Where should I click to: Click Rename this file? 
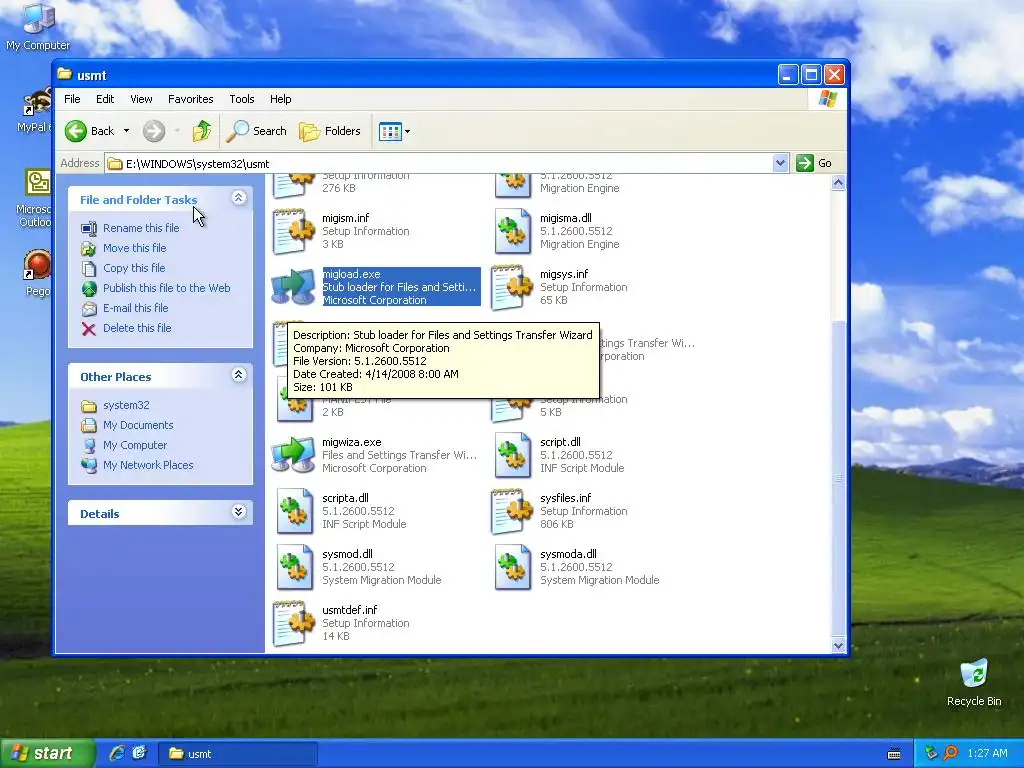(x=141, y=228)
